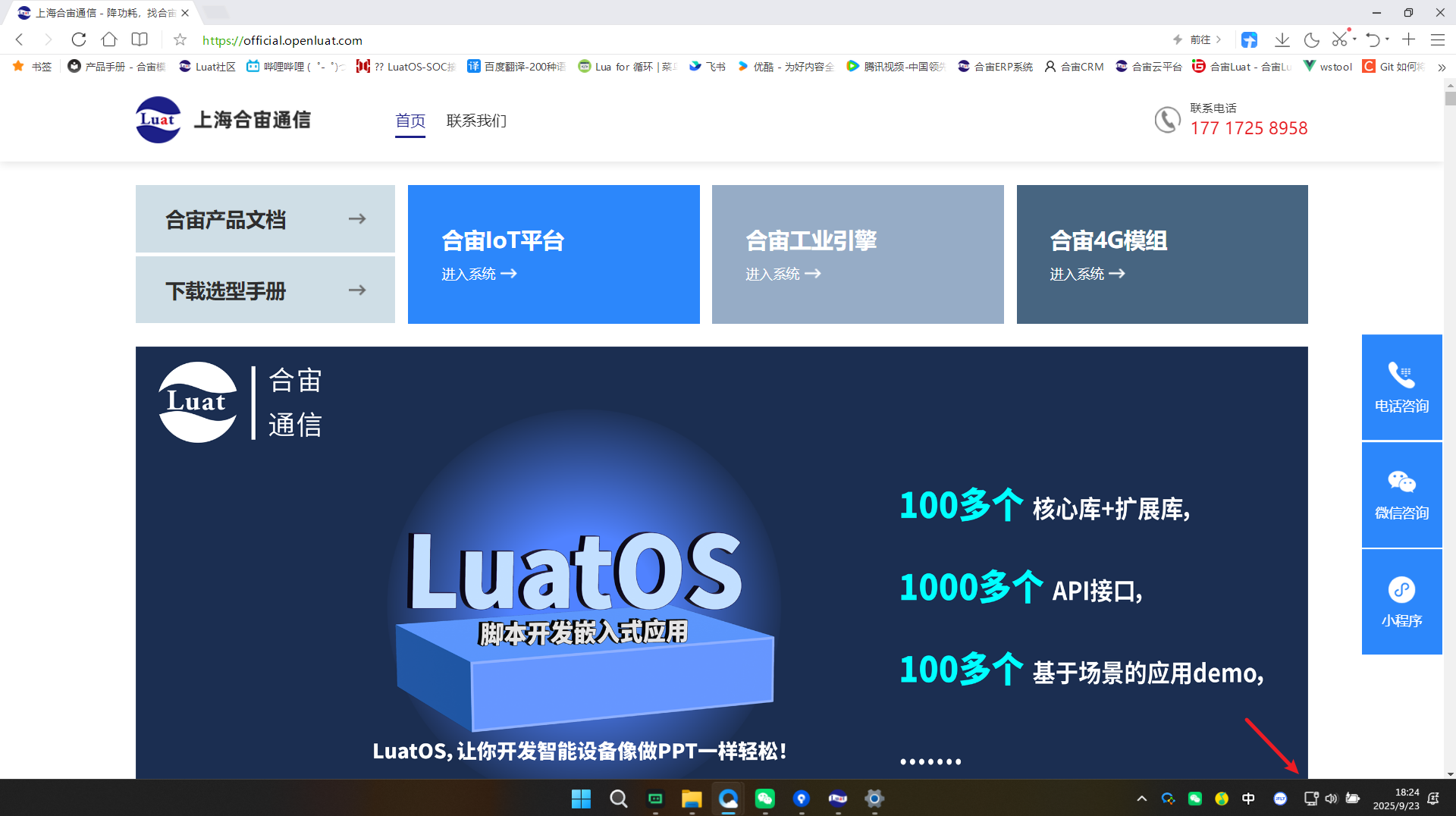Go back to the previous page

[x=20, y=39]
